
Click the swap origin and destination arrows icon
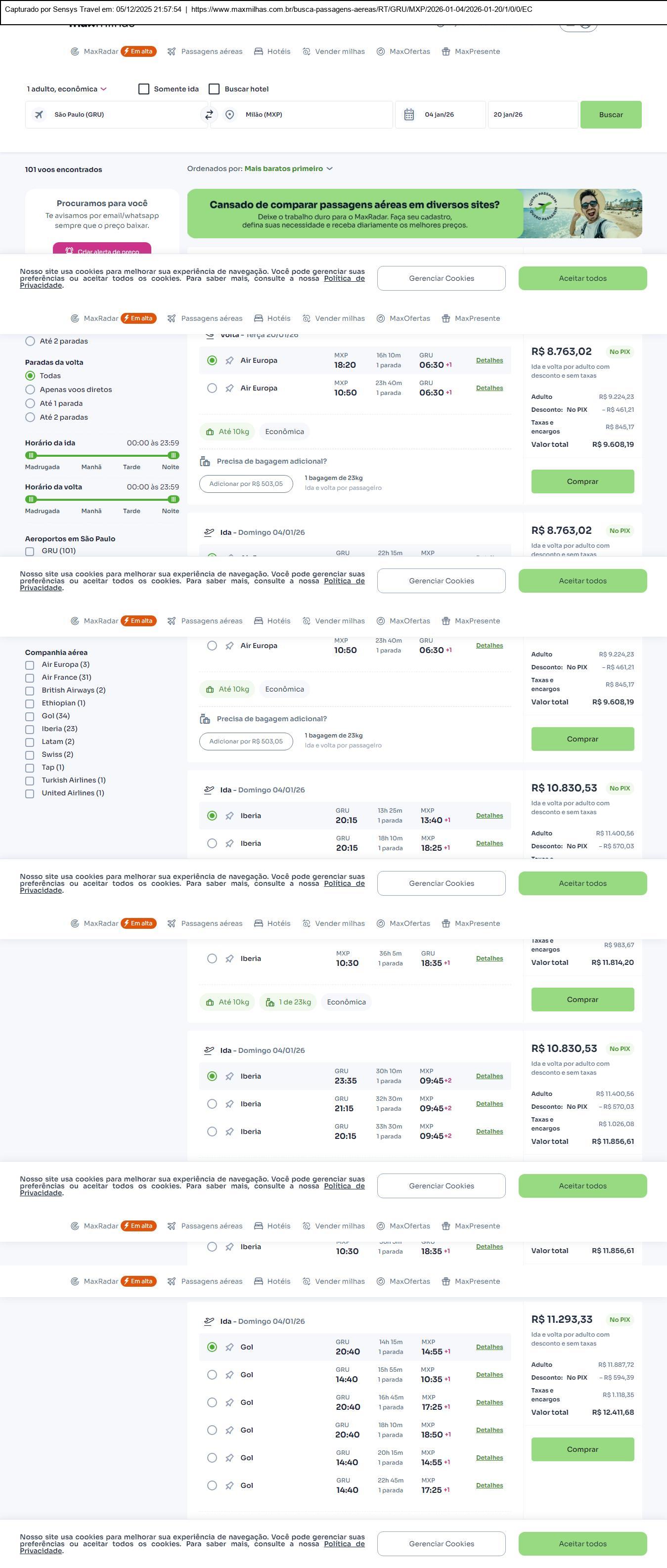tap(209, 114)
